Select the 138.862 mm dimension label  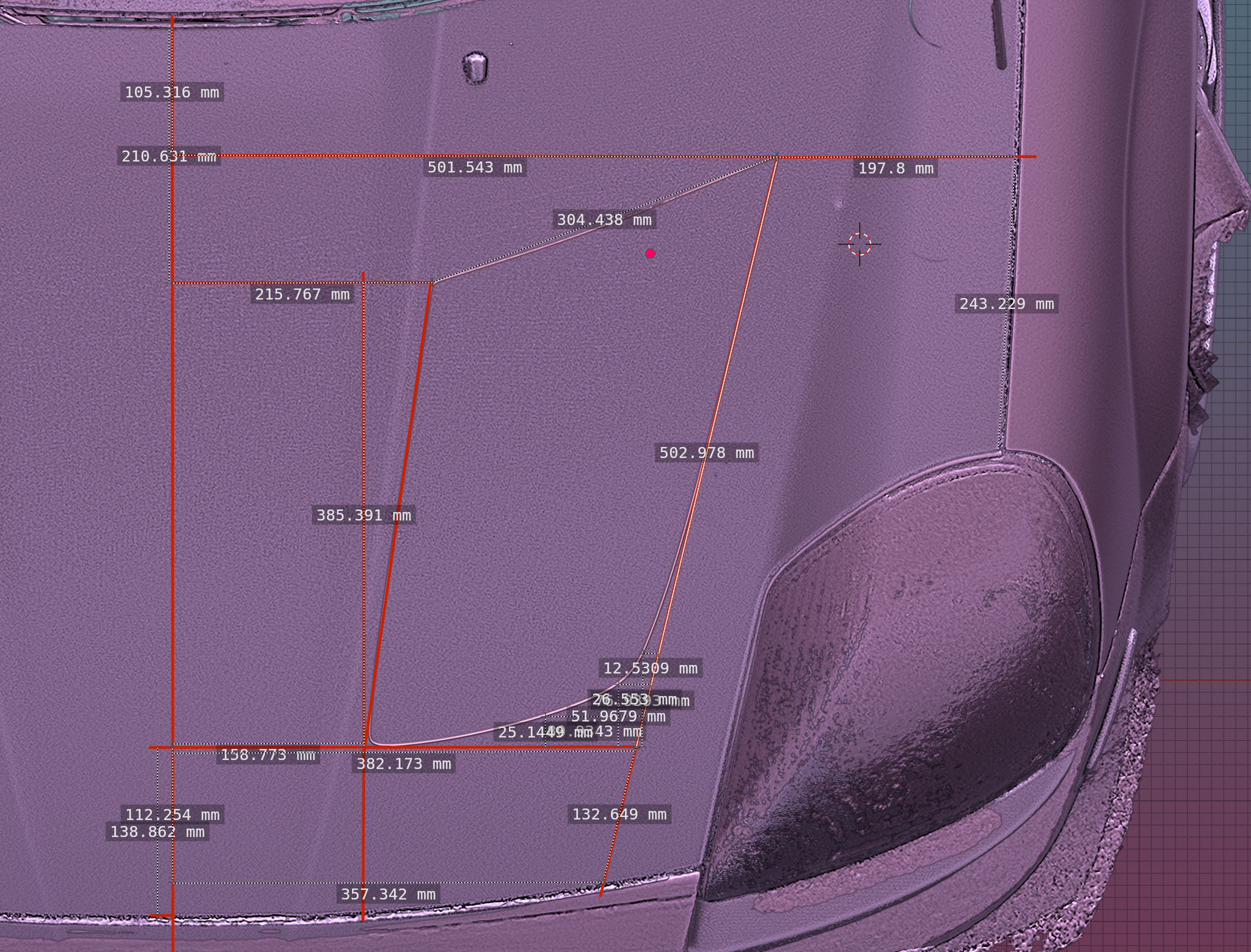click(157, 832)
